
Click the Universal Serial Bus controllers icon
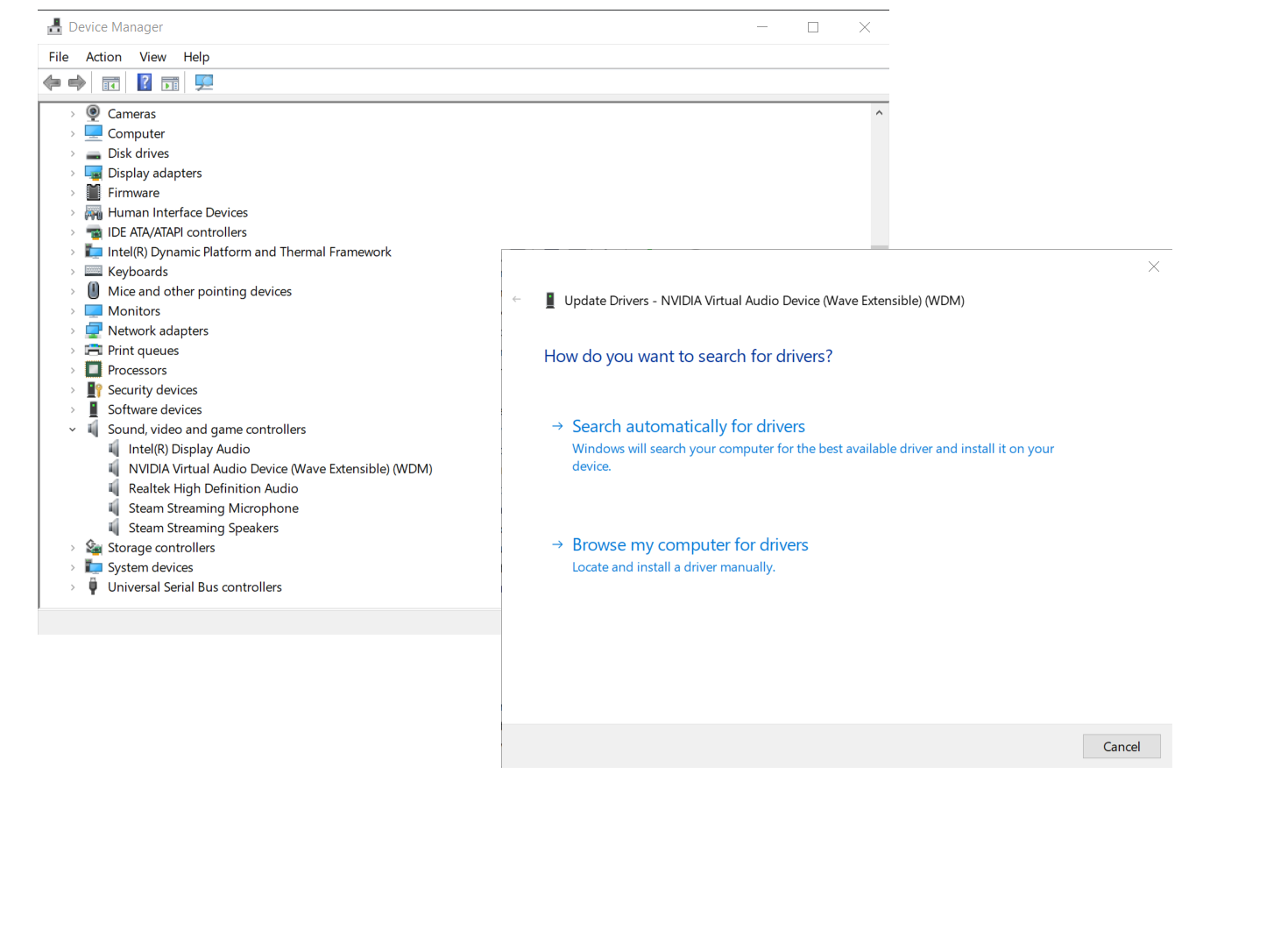93,587
